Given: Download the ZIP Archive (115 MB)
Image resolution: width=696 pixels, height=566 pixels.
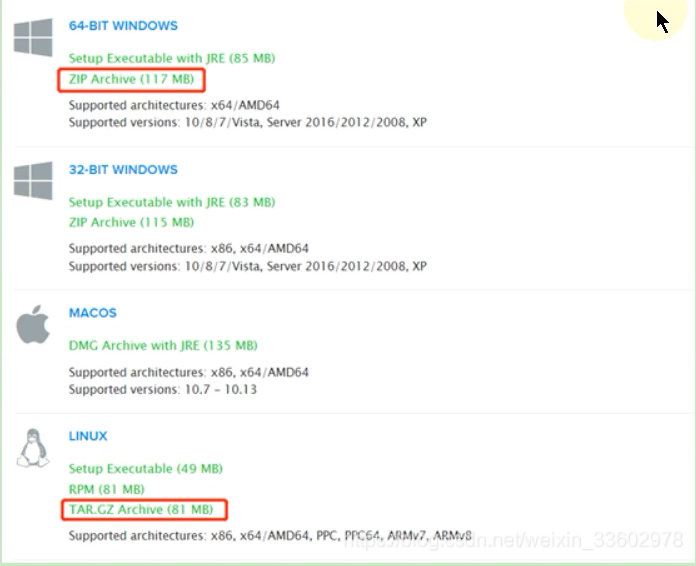Looking at the screenshot, I should pos(131,222).
